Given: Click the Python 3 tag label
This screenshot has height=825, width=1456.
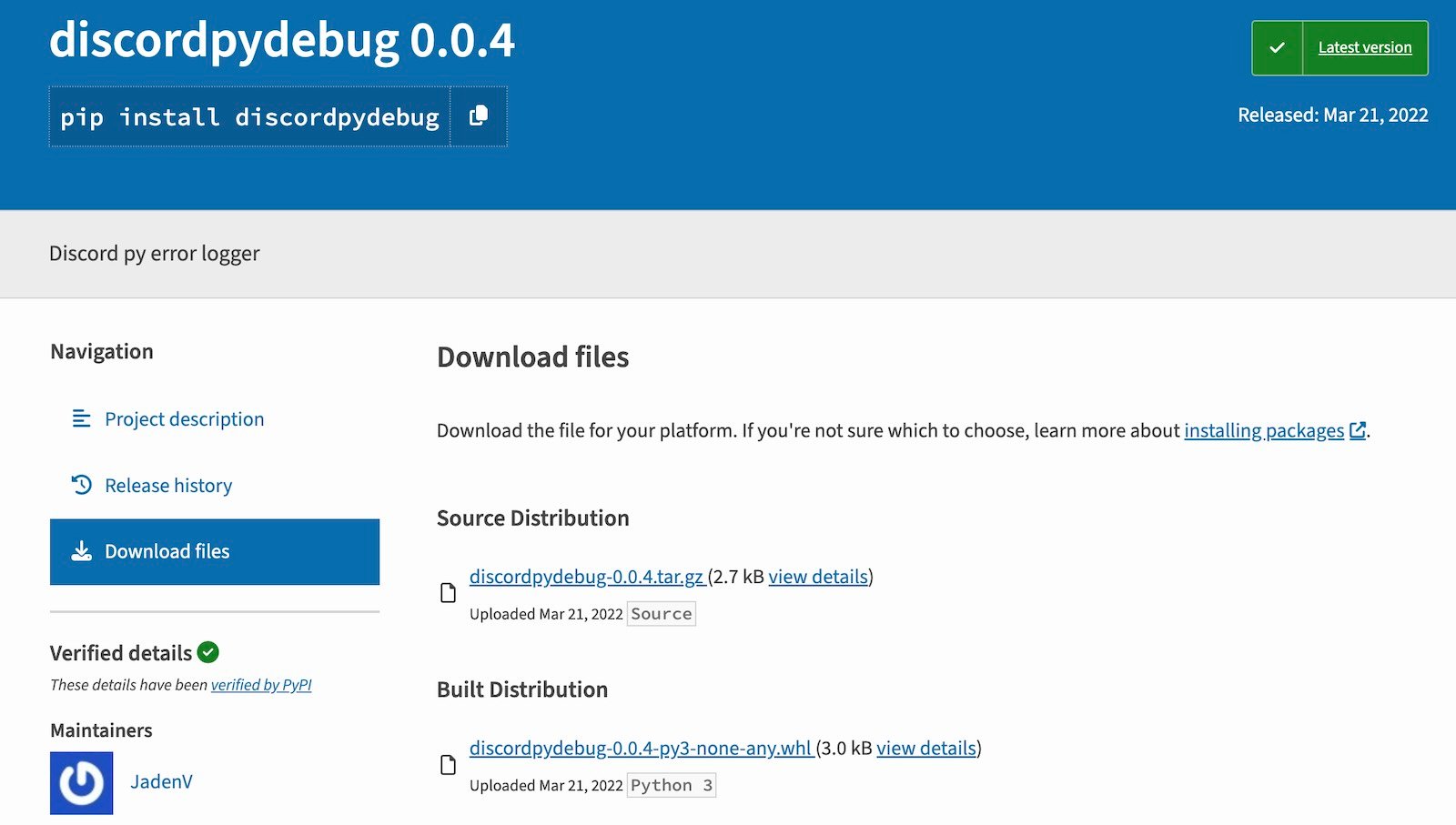Looking at the screenshot, I should point(672,785).
